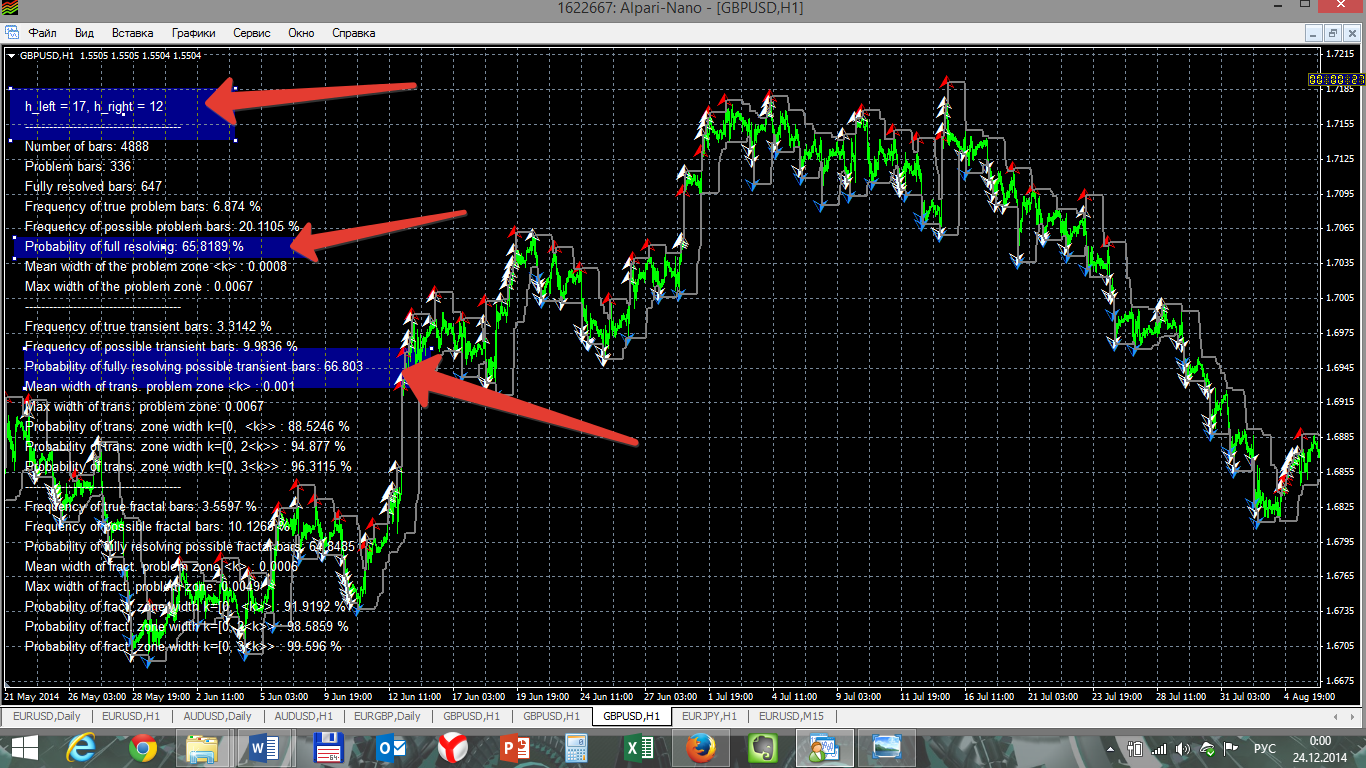1366x768 pixels.
Task: Click the MetaTrader icon in title bar
Action: tap(12, 9)
